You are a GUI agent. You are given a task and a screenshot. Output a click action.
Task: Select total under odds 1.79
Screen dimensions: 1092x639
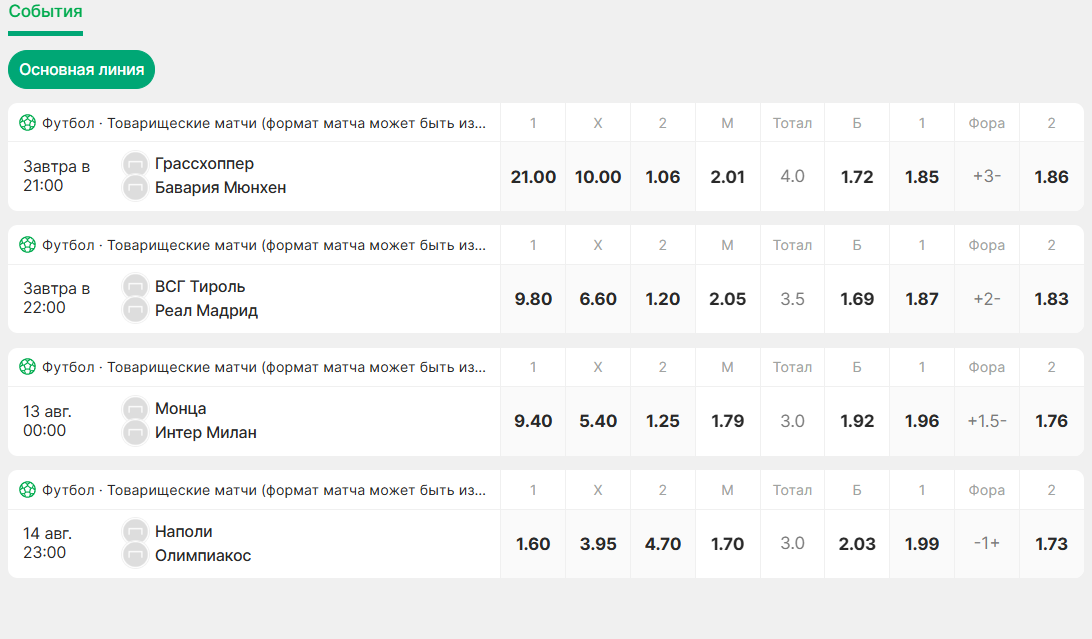[727, 421]
